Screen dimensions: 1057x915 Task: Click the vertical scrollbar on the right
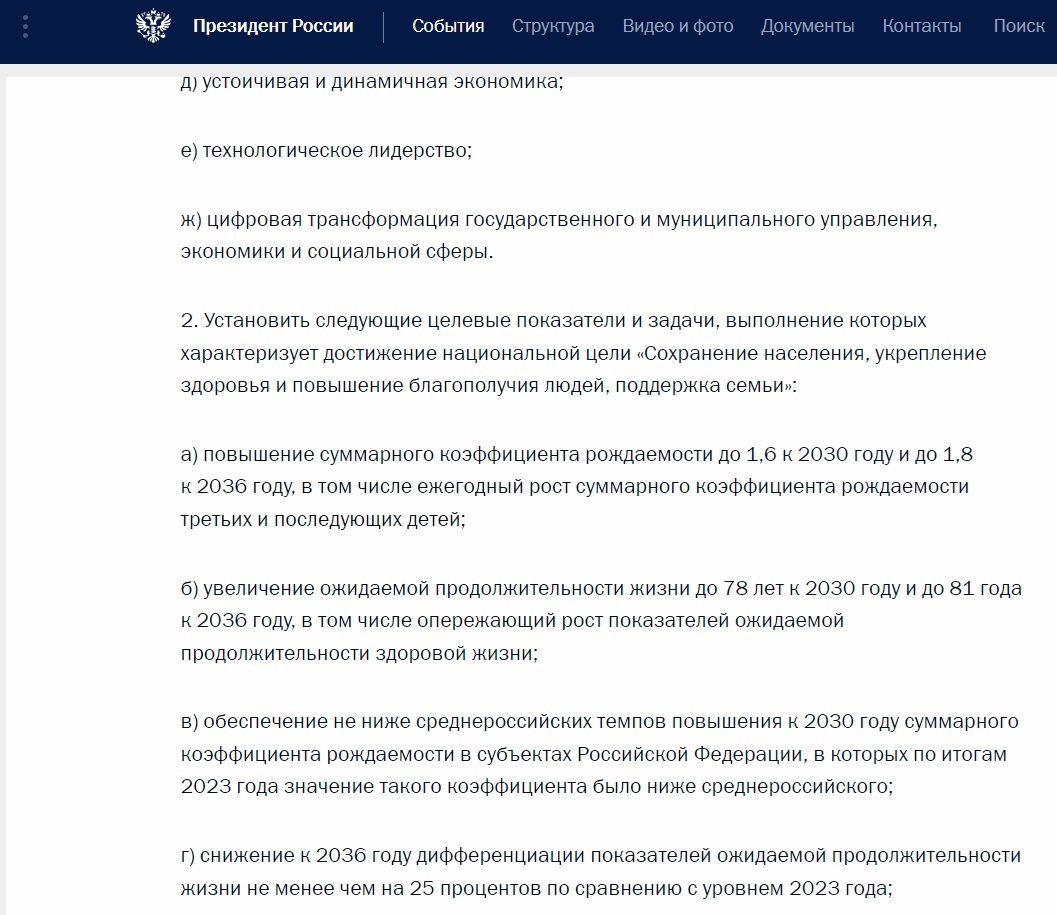[x=1051, y=450]
